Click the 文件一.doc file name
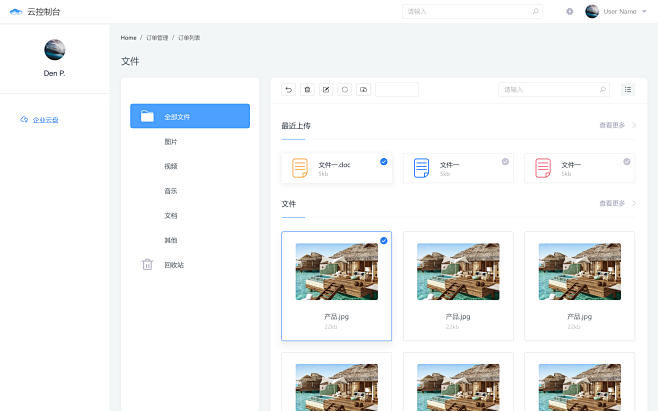 click(334, 165)
